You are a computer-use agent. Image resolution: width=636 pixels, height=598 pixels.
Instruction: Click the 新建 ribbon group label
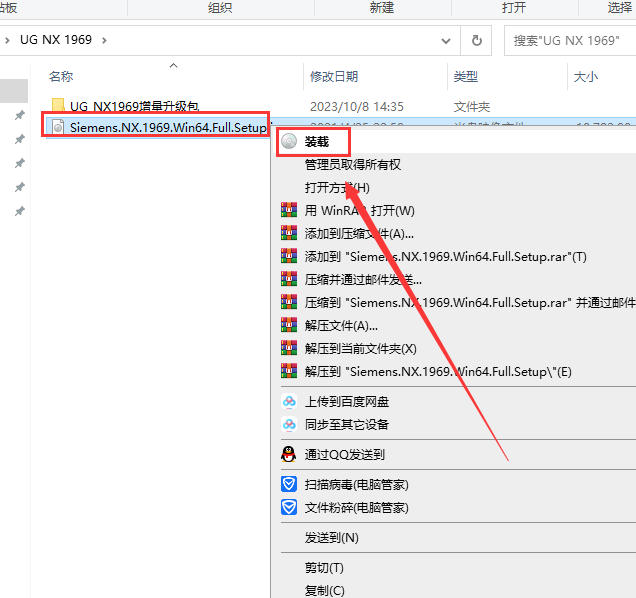click(382, 8)
